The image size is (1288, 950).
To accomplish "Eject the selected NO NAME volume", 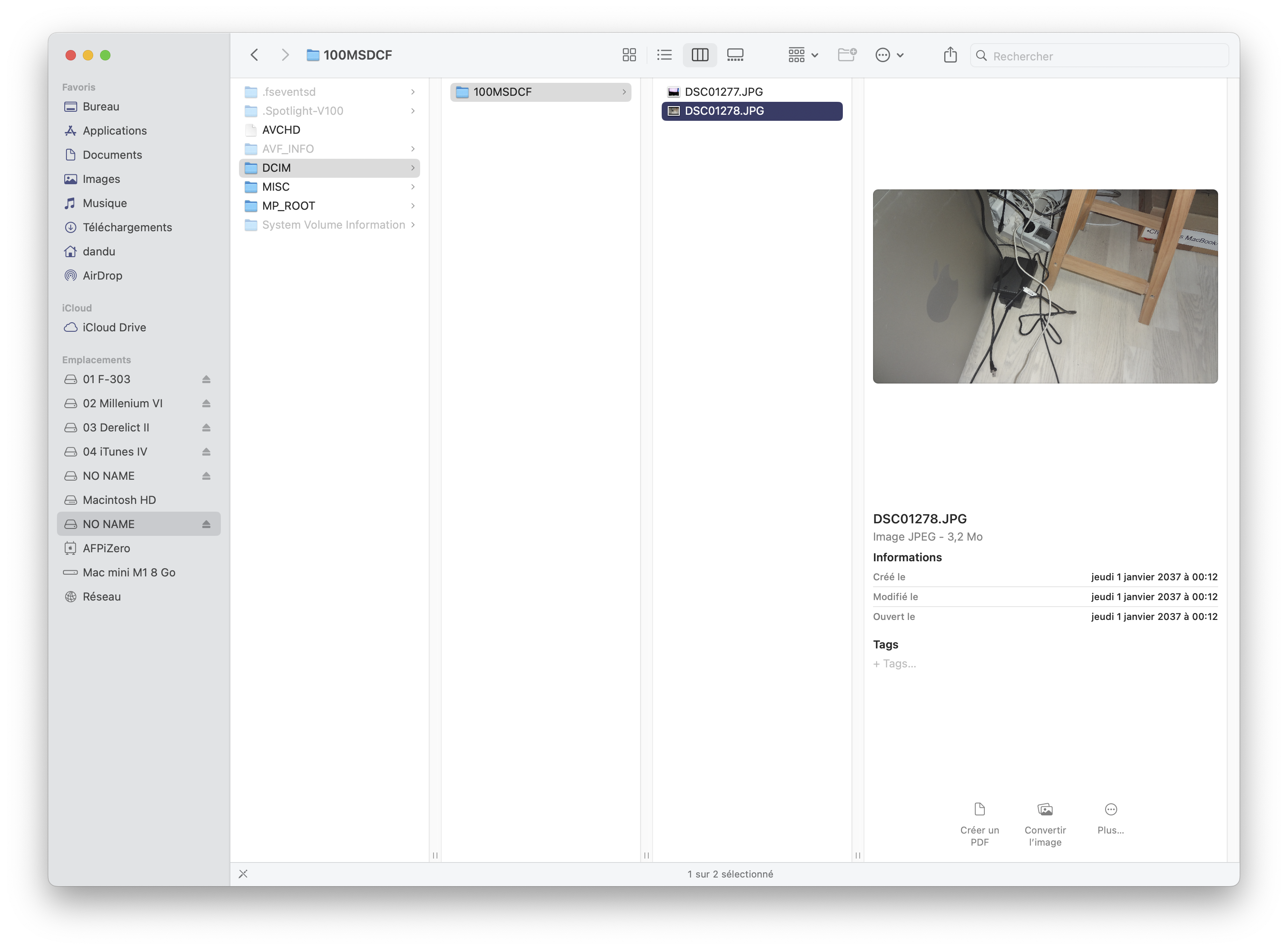I will (206, 524).
